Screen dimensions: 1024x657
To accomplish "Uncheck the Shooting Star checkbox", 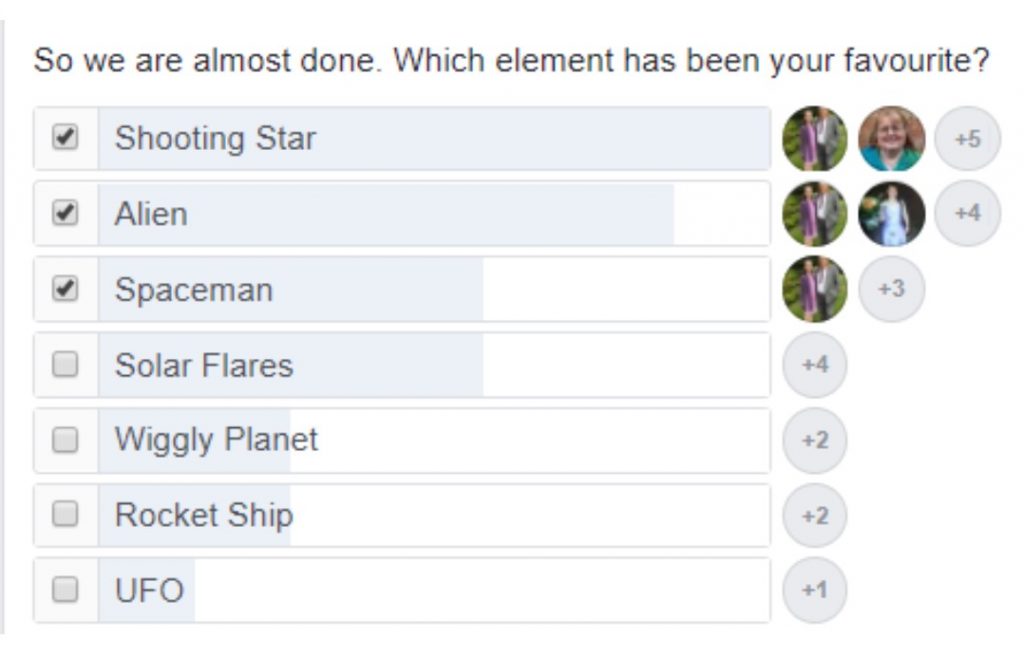I will click(x=65, y=138).
